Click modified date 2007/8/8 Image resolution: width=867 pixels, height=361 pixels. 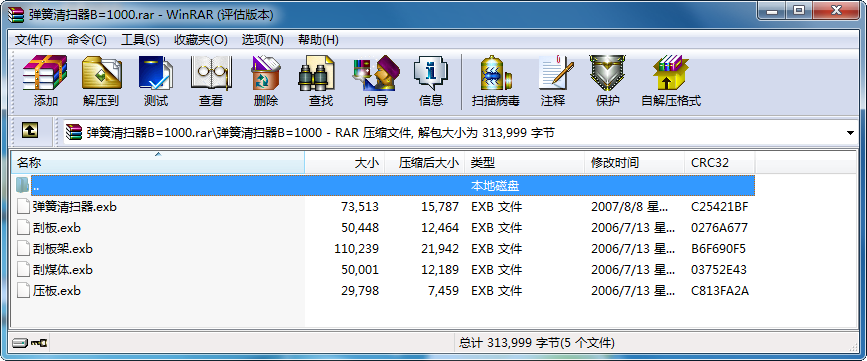pos(630,207)
